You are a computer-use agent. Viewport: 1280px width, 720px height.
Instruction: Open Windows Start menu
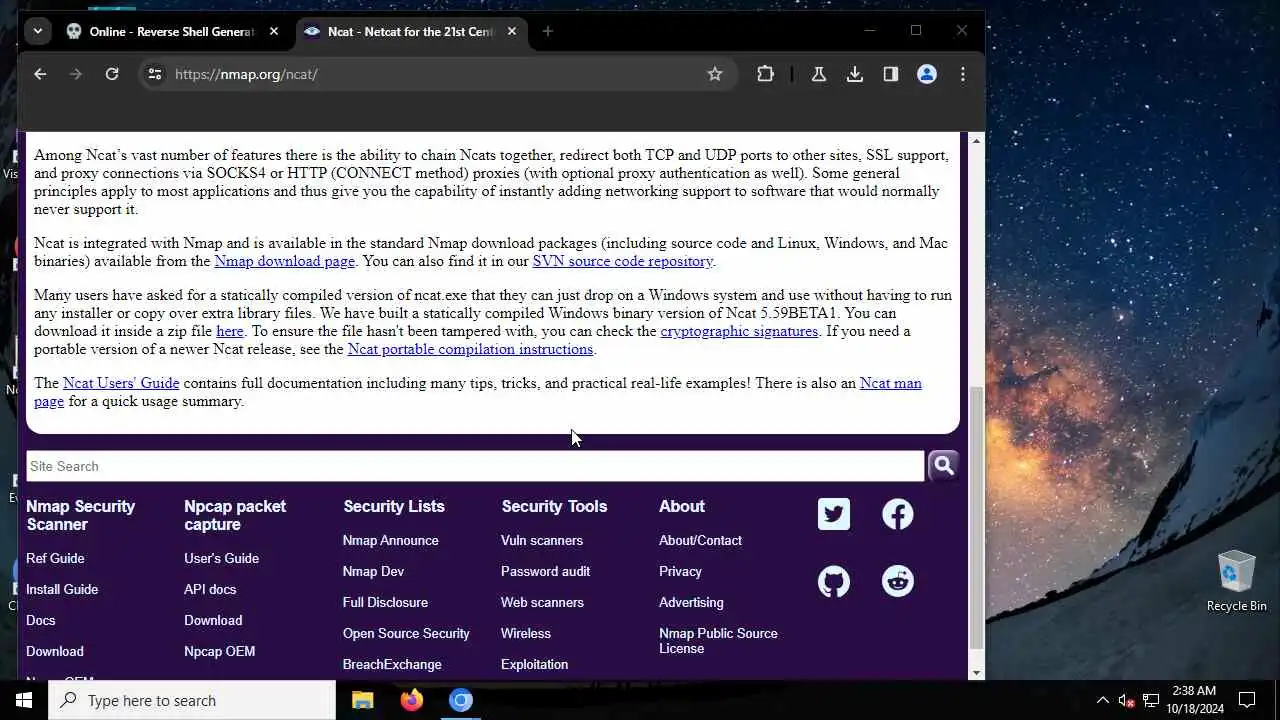pyautogui.click(x=24, y=700)
